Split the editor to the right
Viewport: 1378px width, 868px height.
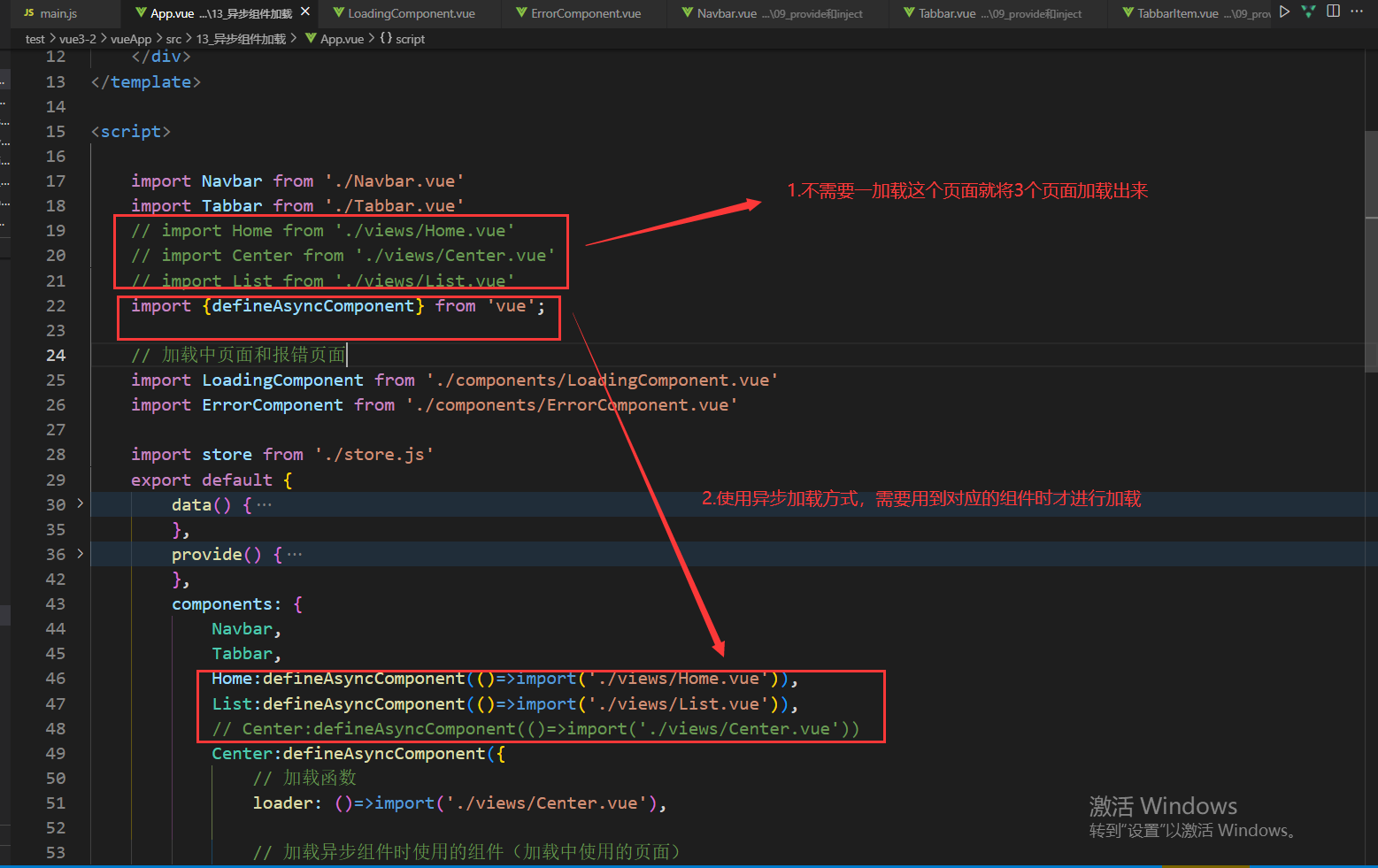pyautogui.click(x=1334, y=12)
